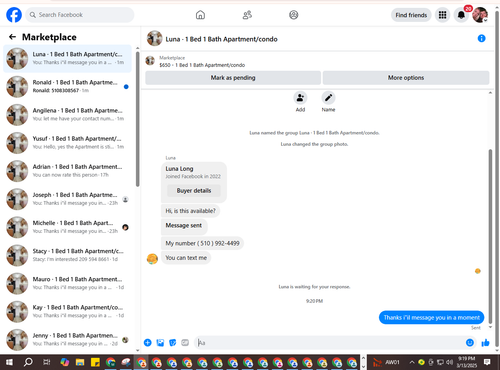Choose a GIF icon in composer
500x370 pixels.
(185, 343)
